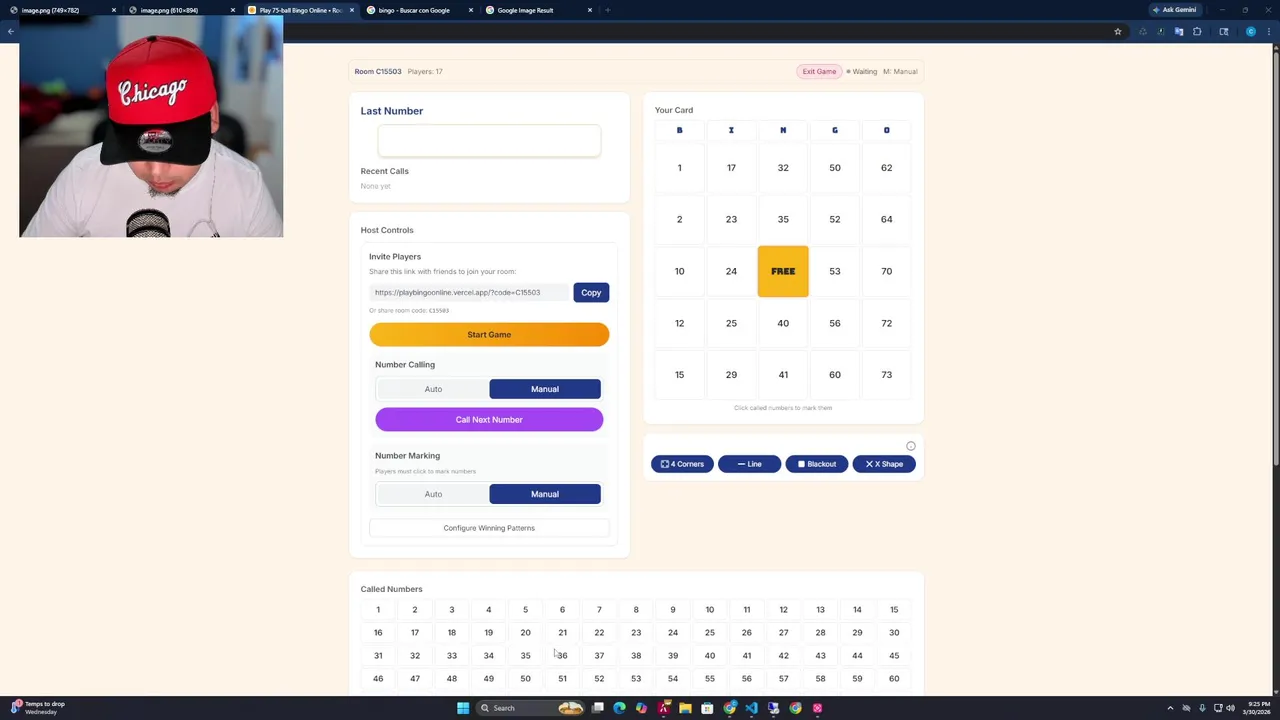1280x720 pixels.
Task: Mark number 1 on your card
Action: pos(679,168)
